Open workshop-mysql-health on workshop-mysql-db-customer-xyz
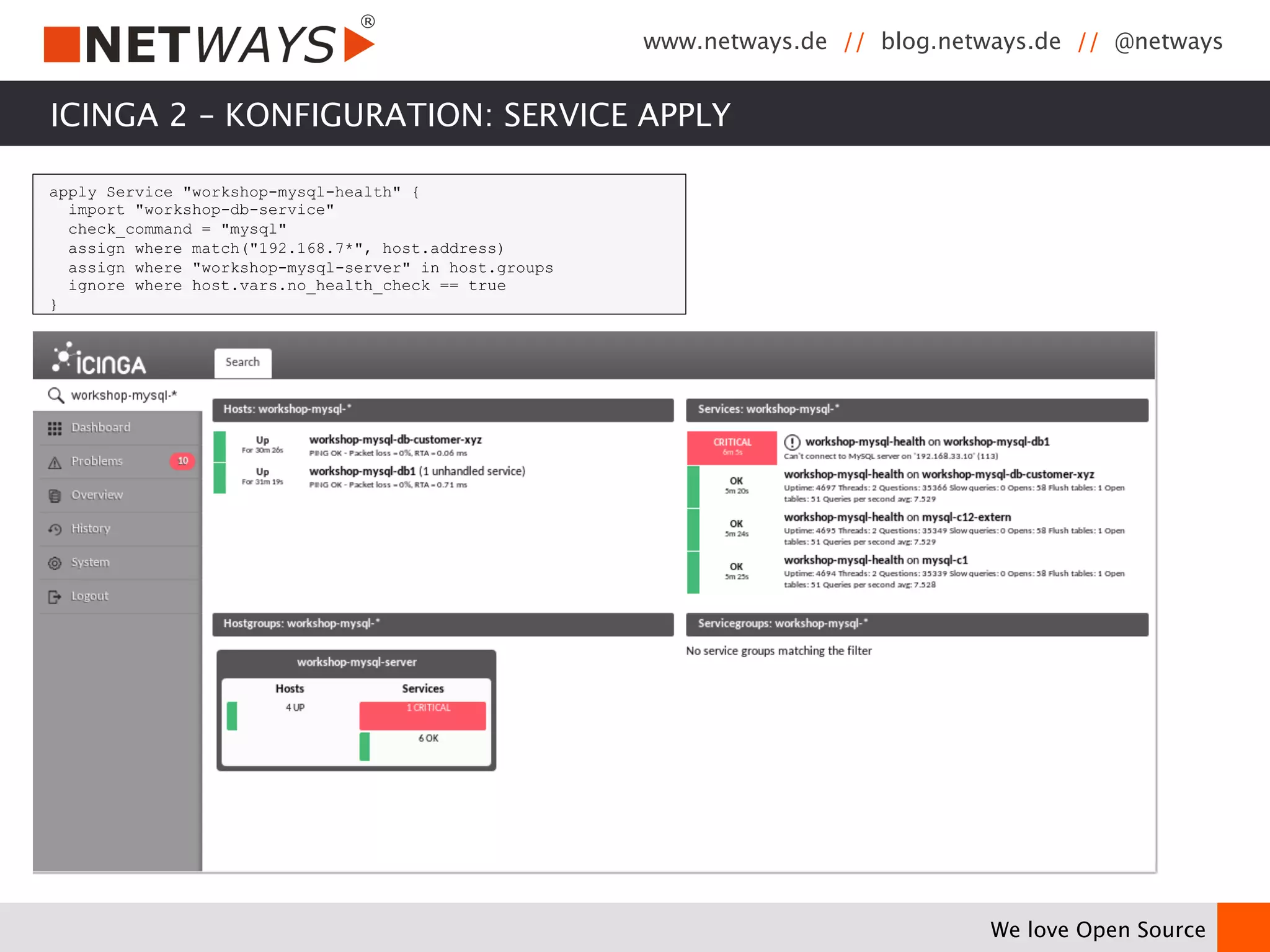This screenshot has width=1270, height=952. click(939, 474)
